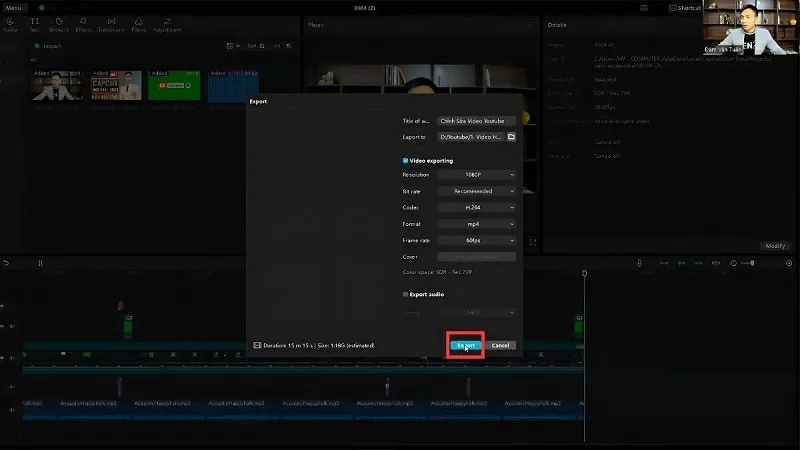Viewport: 800px width, 450px height.
Task: Open the audio Format dropdown under Export audio
Action: pos(477,312)
